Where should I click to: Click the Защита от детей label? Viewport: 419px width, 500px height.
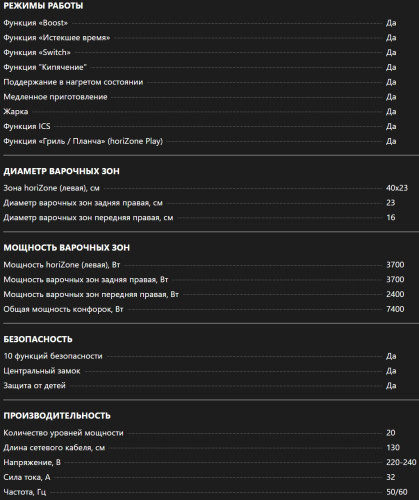[34, 386]
